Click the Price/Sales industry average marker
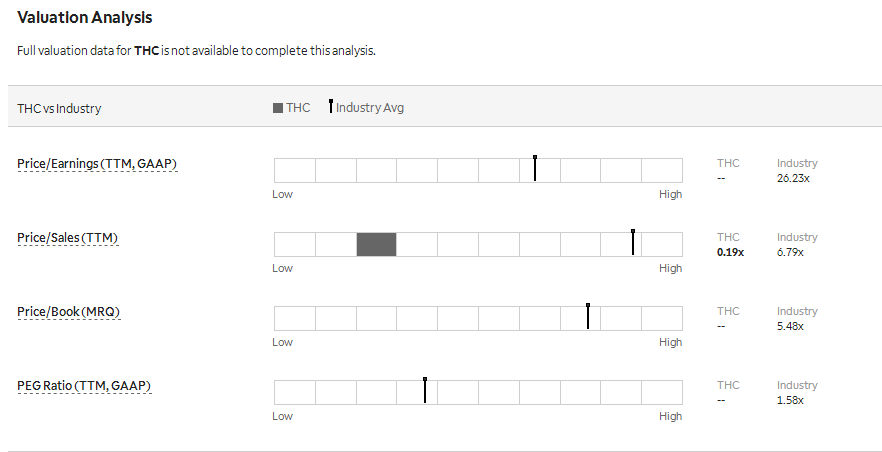This screenshot has width=882, height=452. click(x=633, y=242)
